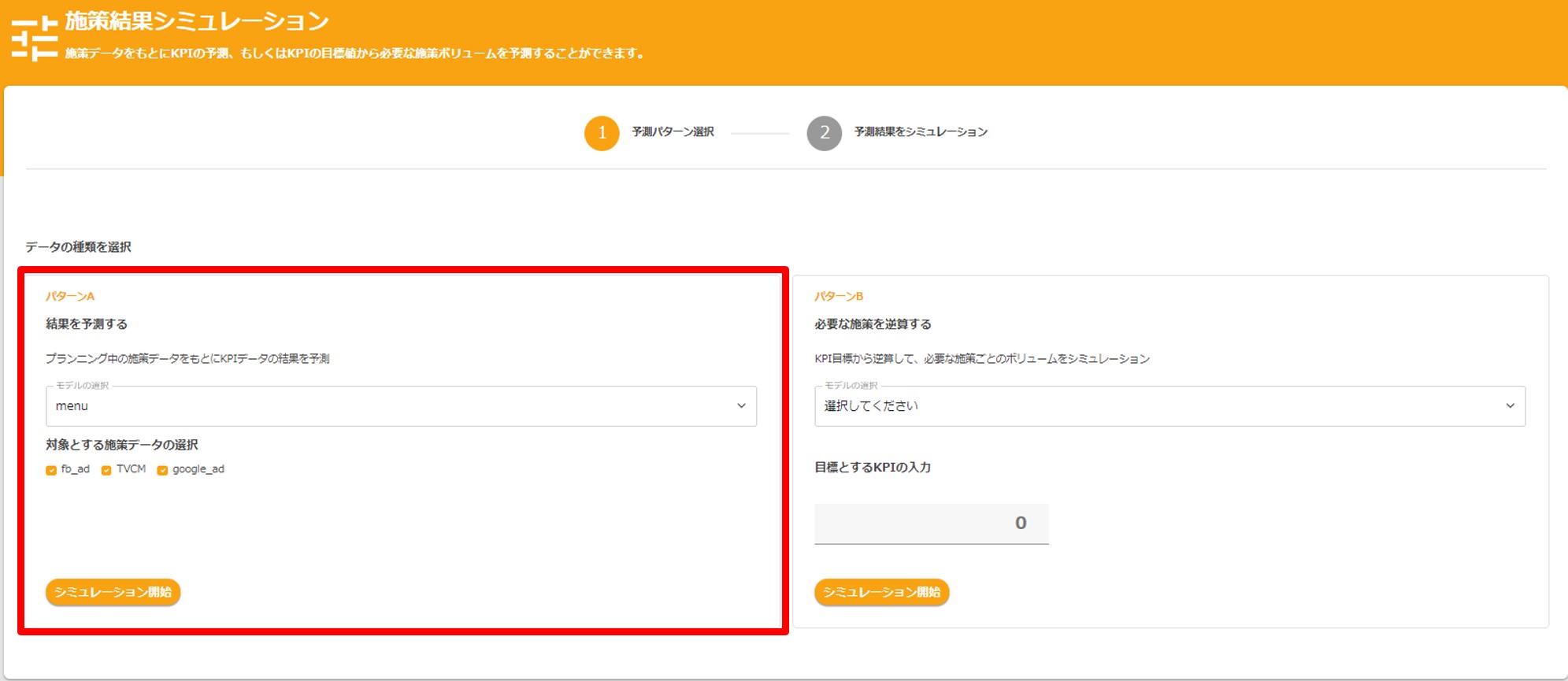Click chevron arrow of Pattern A model select
The width and height of the screenshot is (1568, 681).
tap(741, 406)
